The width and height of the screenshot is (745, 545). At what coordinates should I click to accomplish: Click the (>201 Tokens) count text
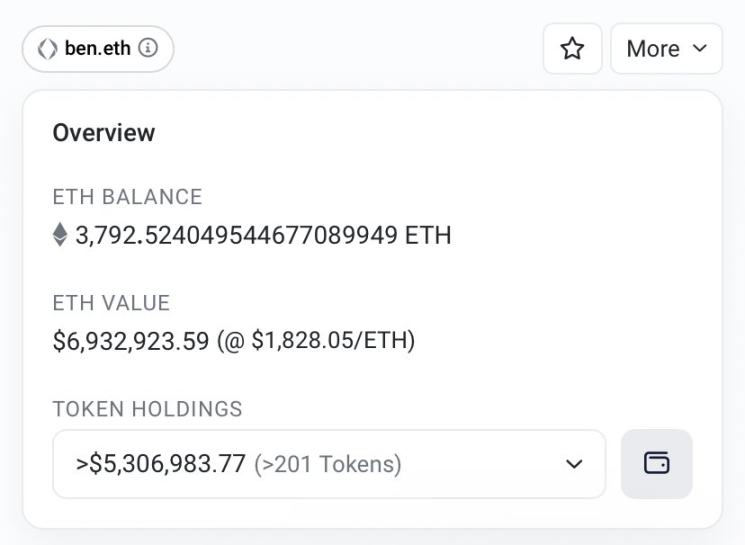coord(327,464)
